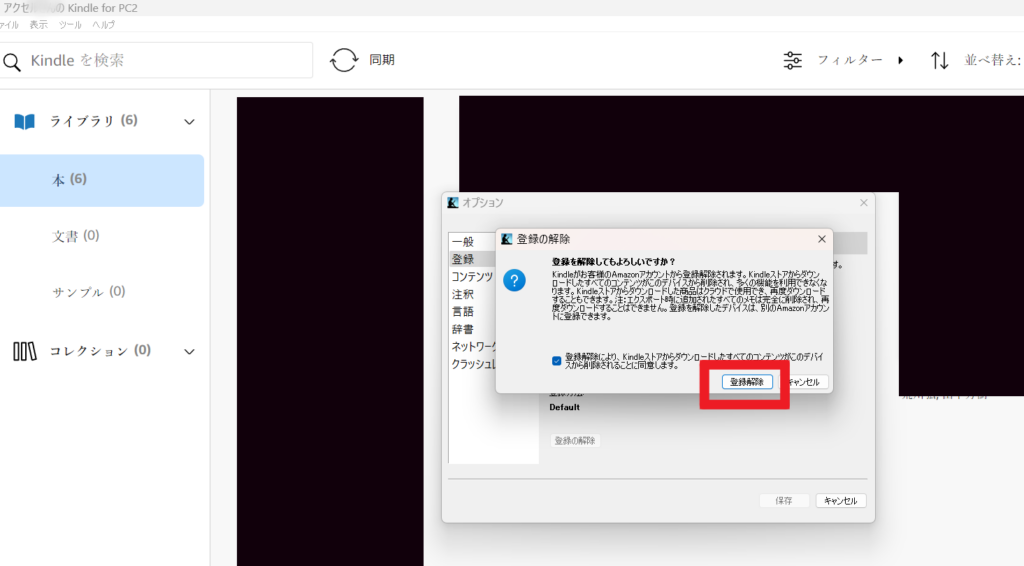The height and width of the screenshot is (566, 1024).
Task: Click the library open-book icon
Action: [25, 121]
